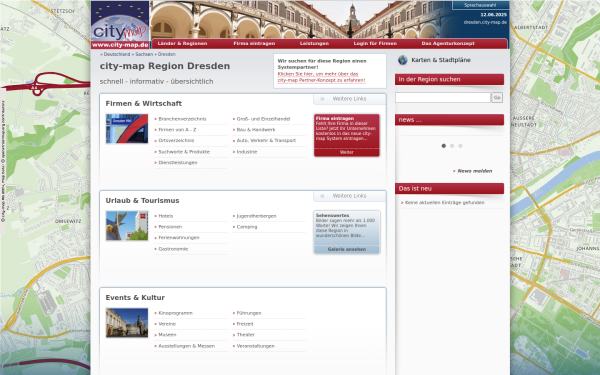Open Pensionen link
The height and width of the screenshot is (375, 600).
[x=170, y=227]
